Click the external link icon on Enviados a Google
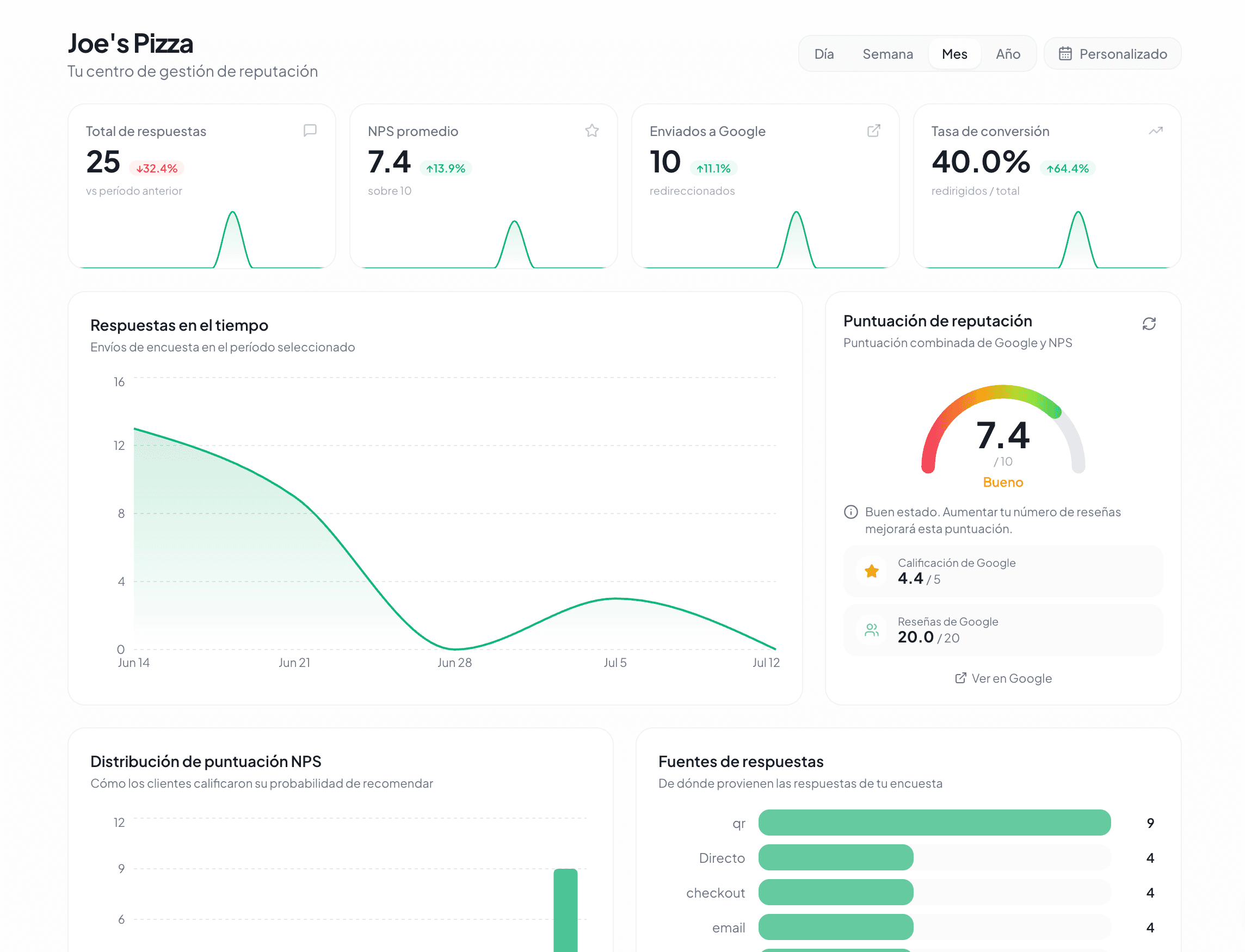1245x952 pixels. (874, 131)
